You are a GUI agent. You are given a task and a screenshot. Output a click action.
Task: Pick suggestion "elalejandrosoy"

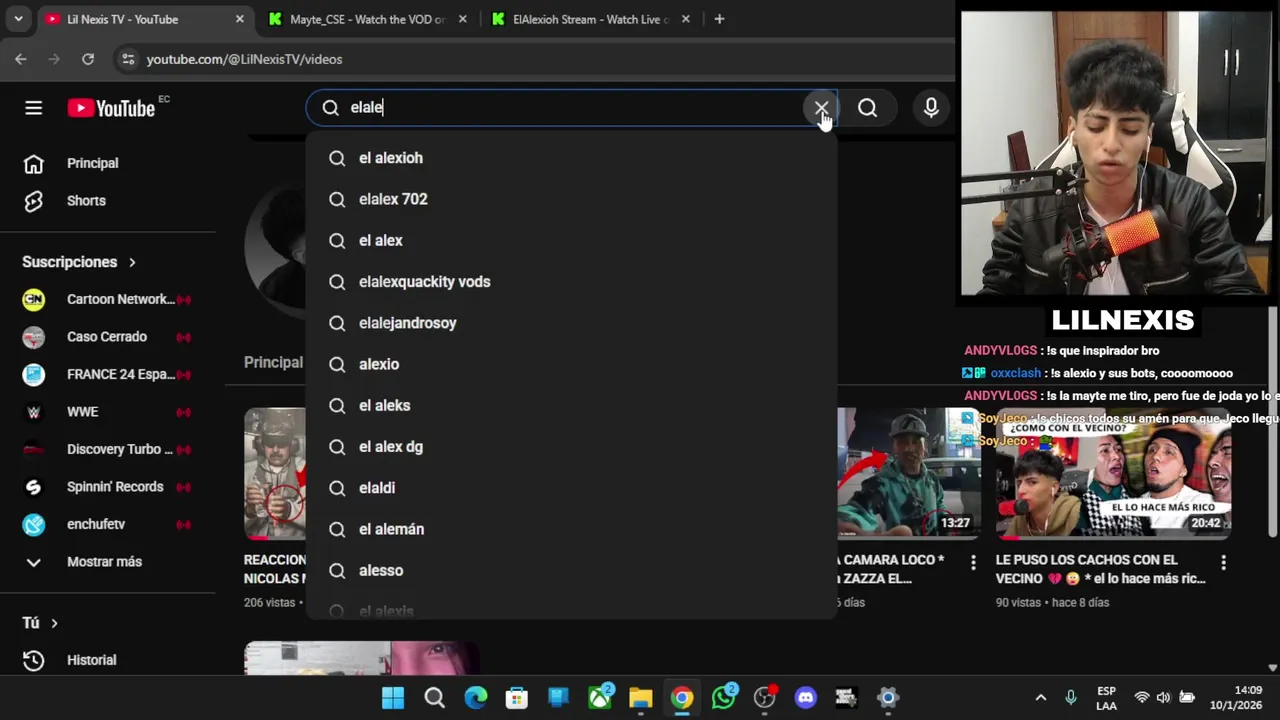tap(571, 323)
